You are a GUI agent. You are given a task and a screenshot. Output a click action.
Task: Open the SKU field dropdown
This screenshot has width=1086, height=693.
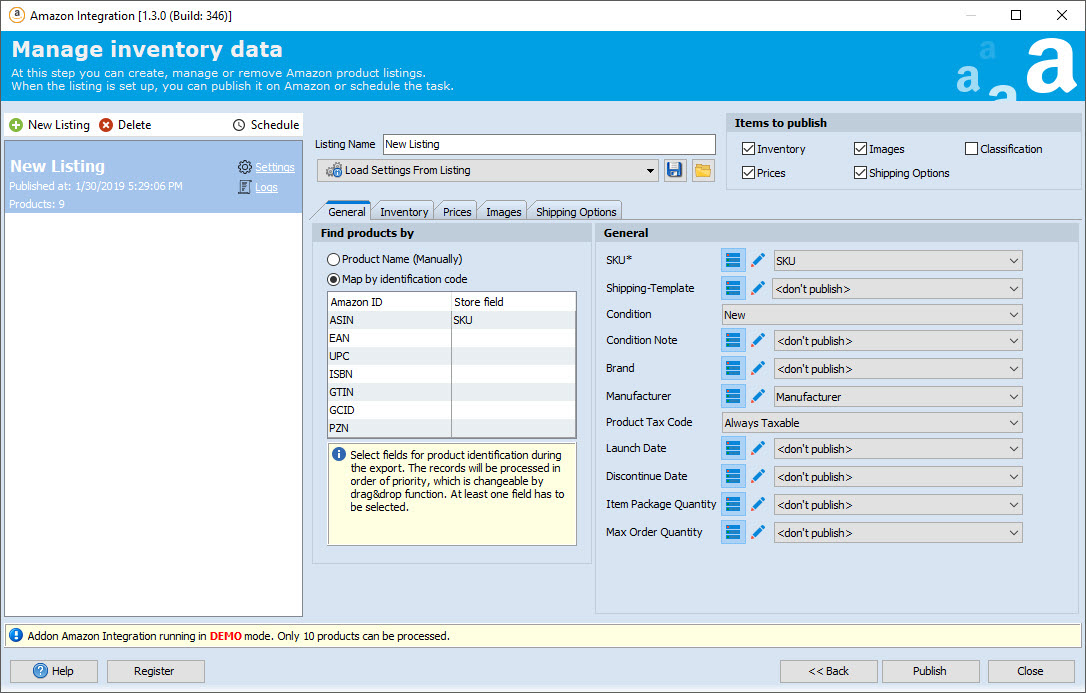pyautogui.click(x=898, y=261)
